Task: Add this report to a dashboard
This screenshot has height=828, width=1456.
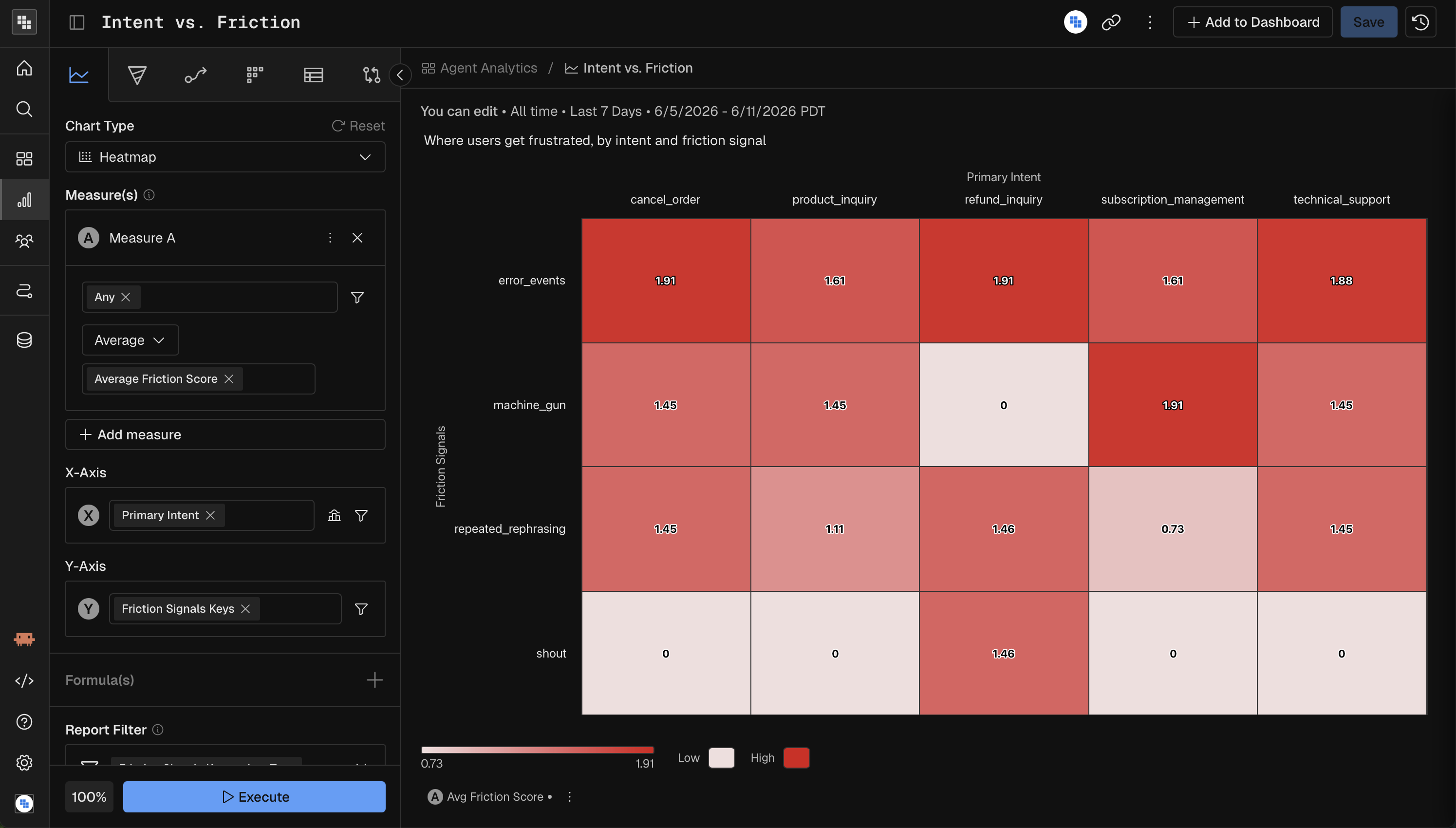Action: coord(1252,22)
